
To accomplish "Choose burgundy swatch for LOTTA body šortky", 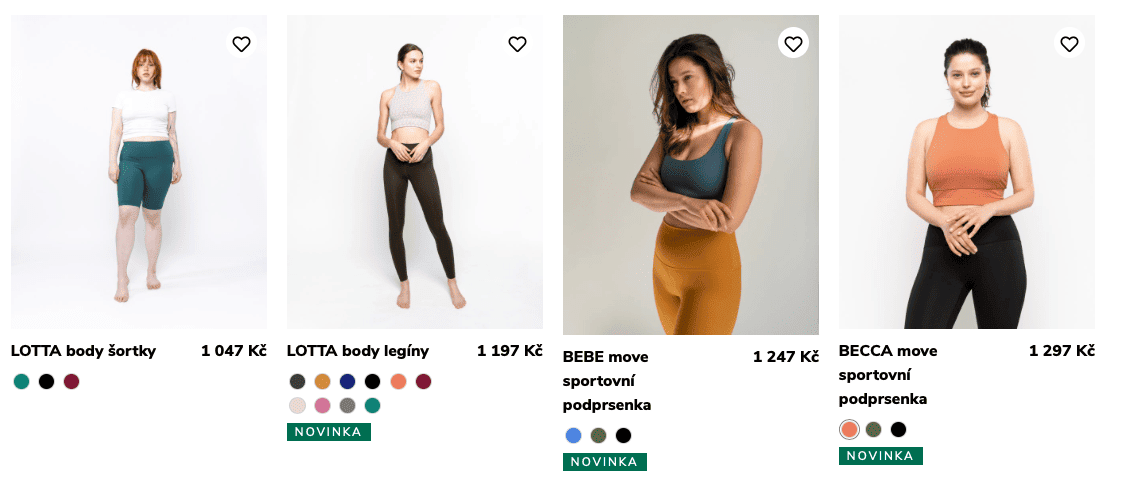I will point(71,381).
